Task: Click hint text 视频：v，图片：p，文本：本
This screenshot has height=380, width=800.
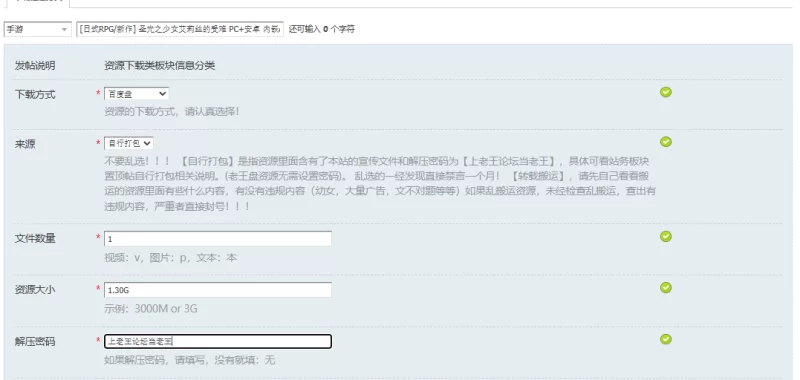Action: point(170,258)
